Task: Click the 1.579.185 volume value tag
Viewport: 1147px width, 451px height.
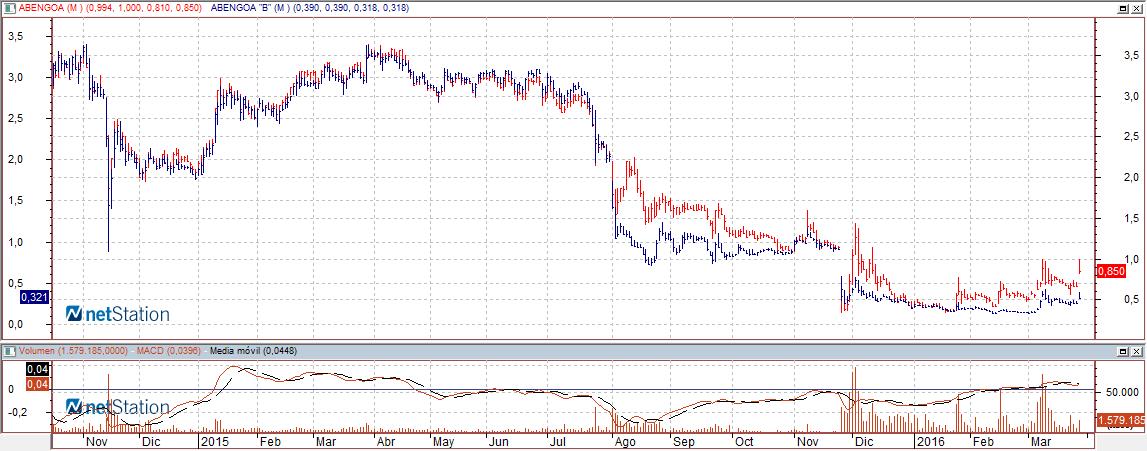Action: click(1121, 420)
